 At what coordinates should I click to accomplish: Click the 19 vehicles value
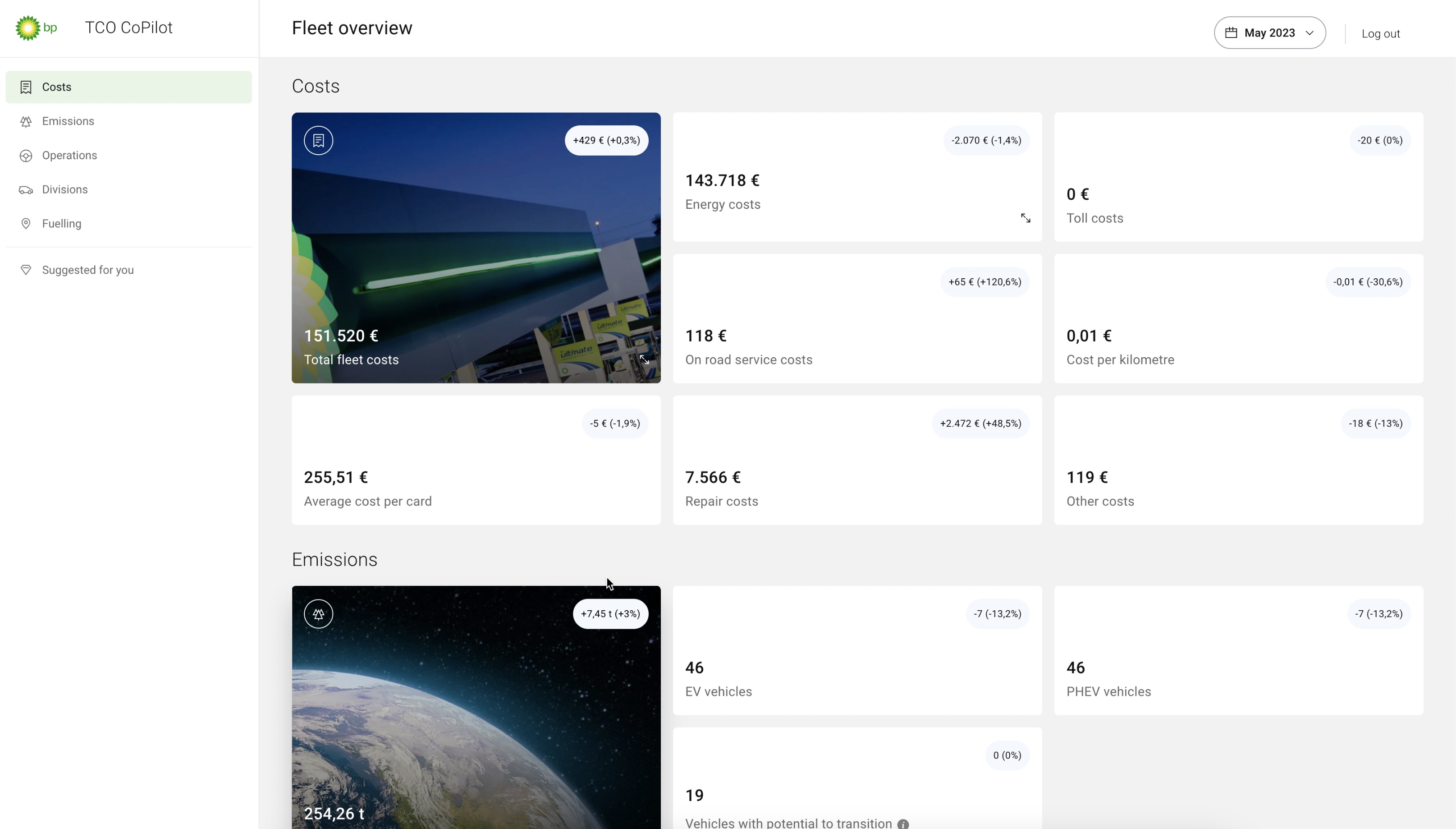tap(694, 796)
